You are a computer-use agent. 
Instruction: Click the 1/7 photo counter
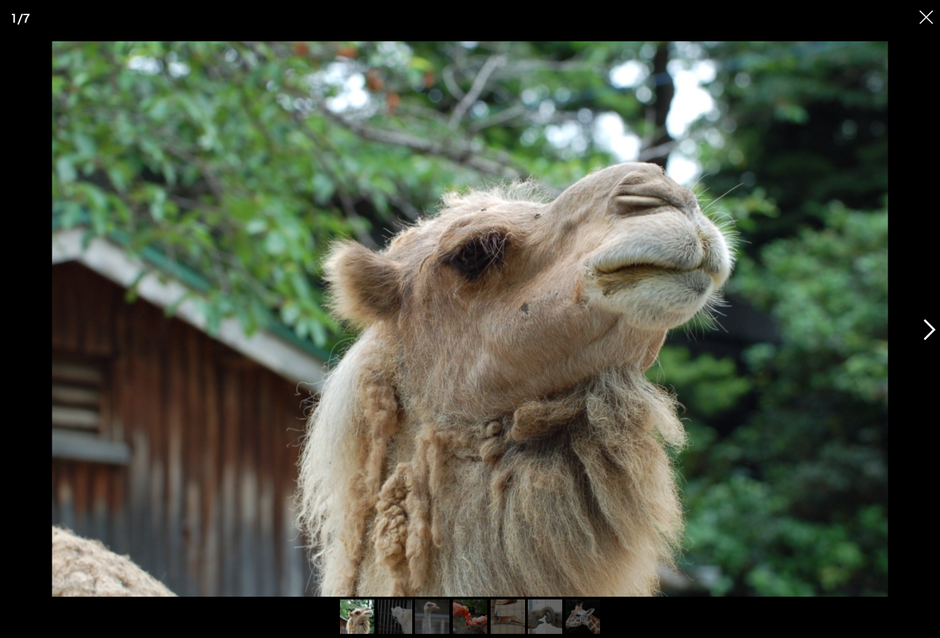pyautogui.click(x=20, y=18)
